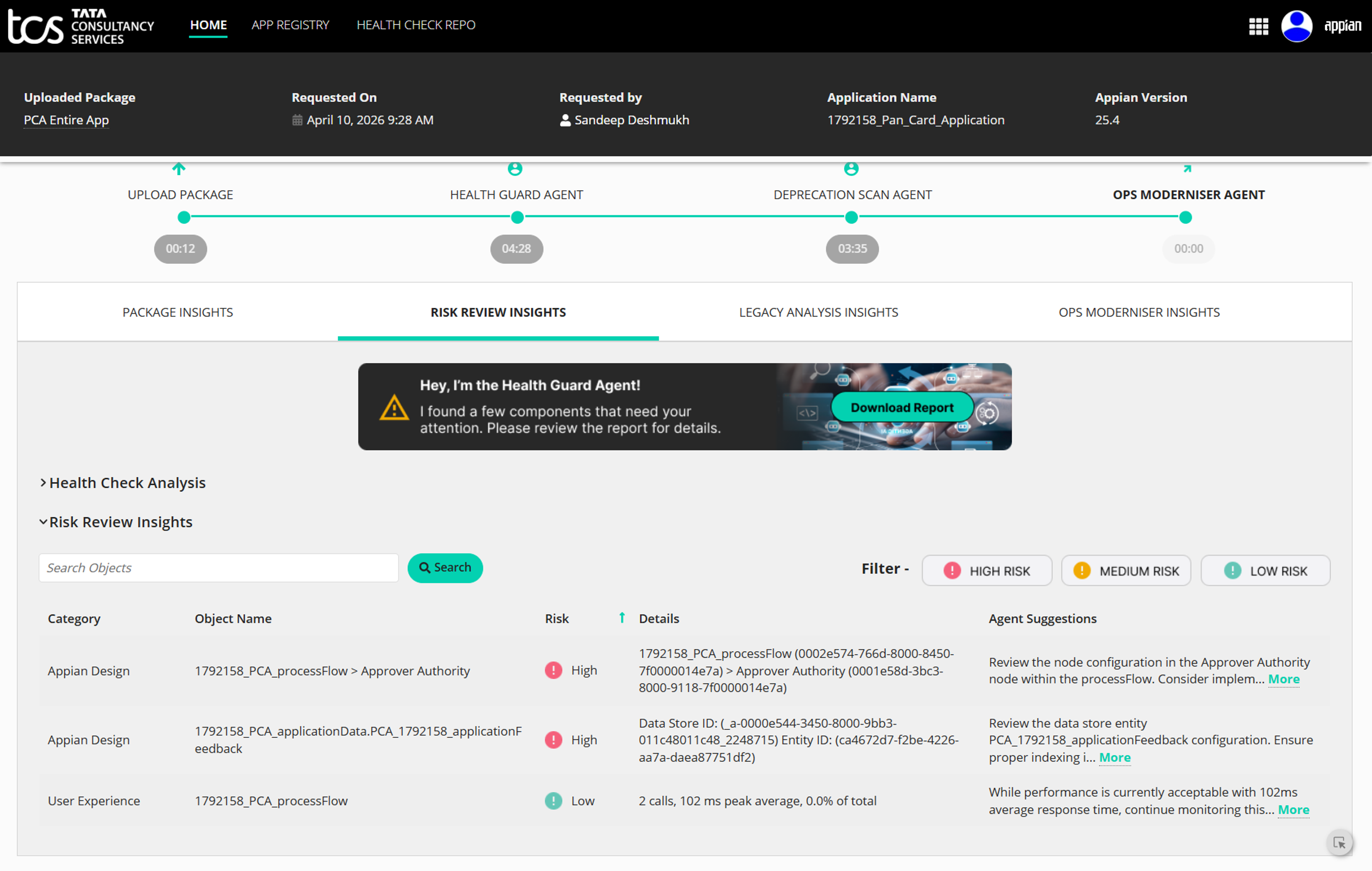
Task: Click the 1792158_Pan_Card_Application name
Action: click(916, 120)
